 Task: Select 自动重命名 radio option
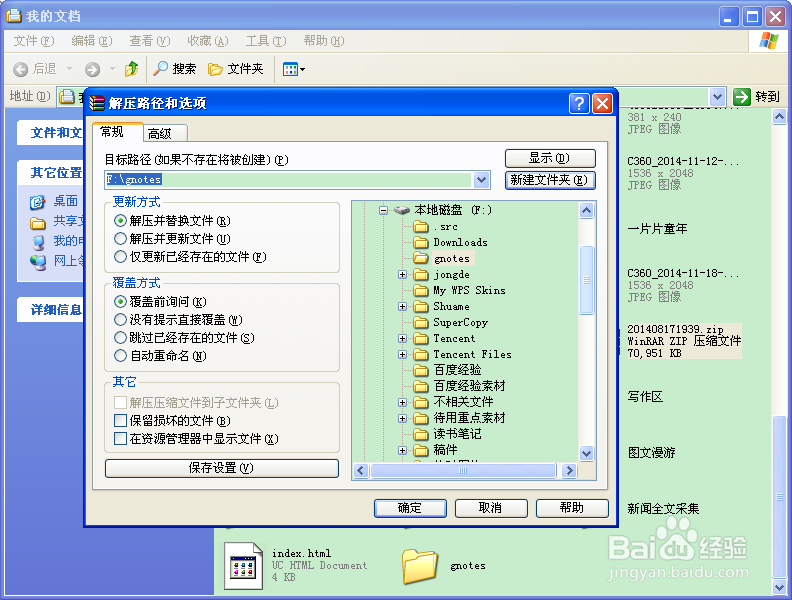(120, 356)
